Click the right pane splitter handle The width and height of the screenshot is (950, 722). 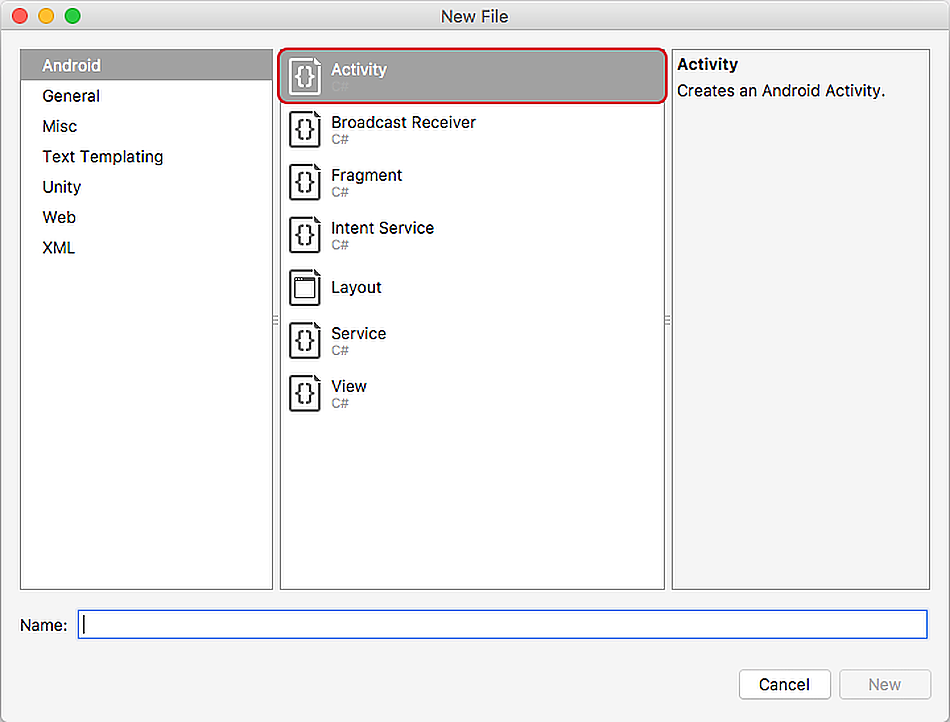coord(668,320)
